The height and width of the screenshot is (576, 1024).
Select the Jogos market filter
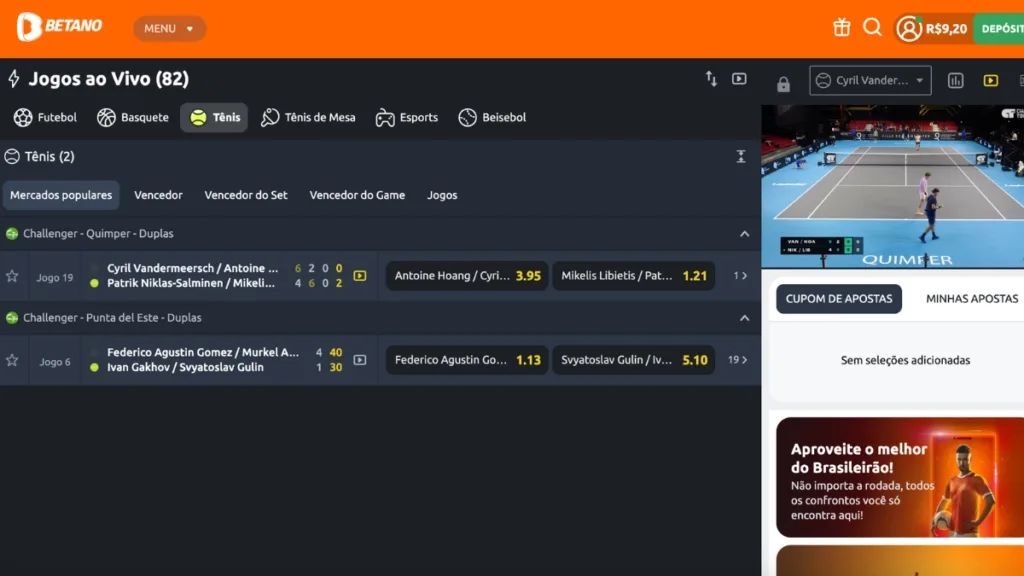point(442,195)
